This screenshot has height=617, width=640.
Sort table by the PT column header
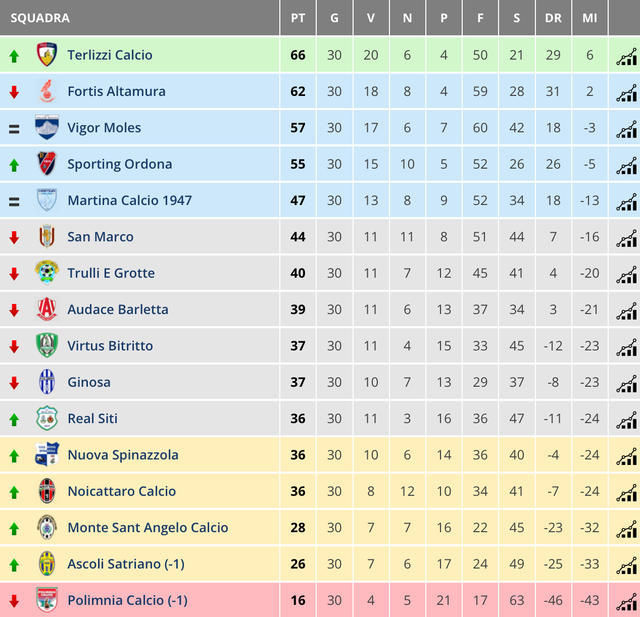click(298, 18)
